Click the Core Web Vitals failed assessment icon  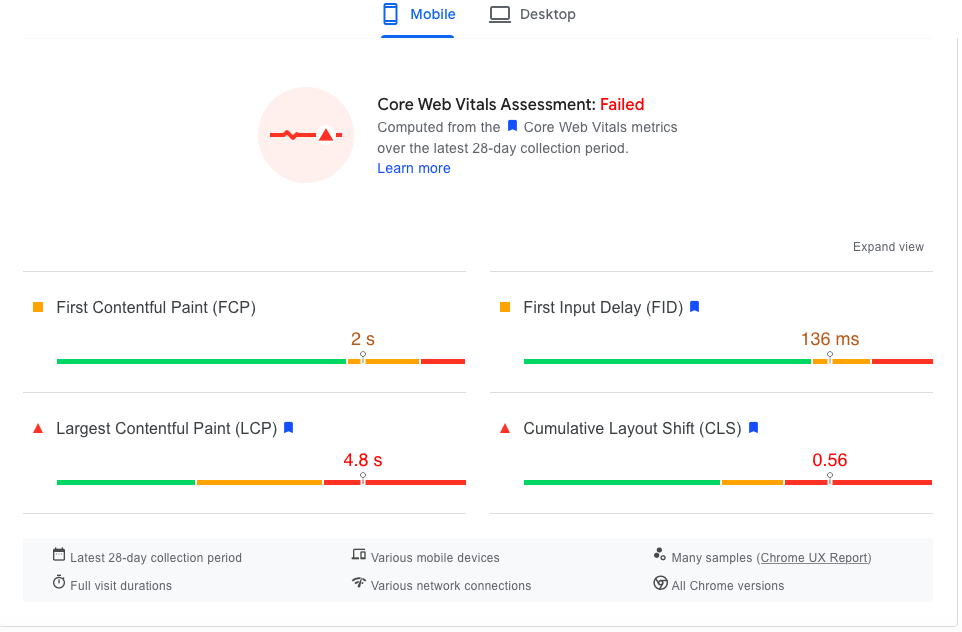click(306, 135)
